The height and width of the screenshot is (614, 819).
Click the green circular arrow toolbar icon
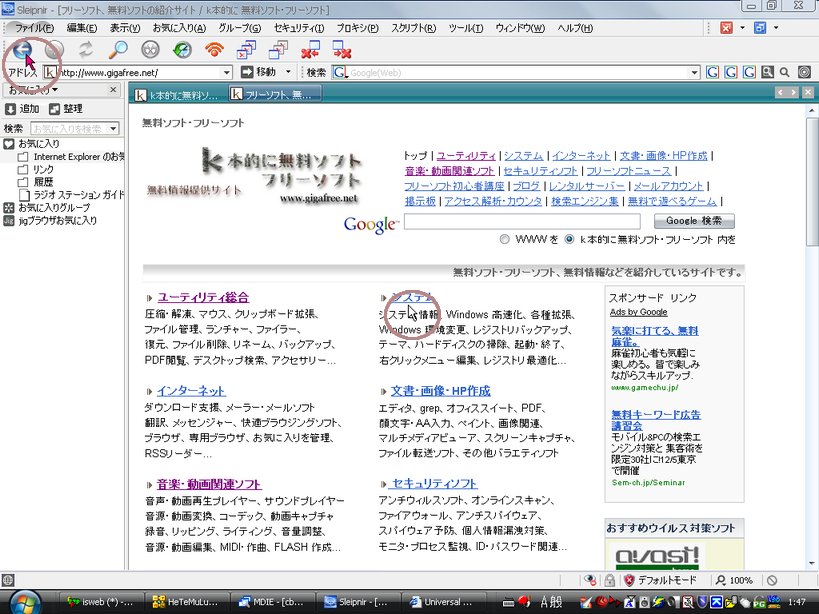tap(182, 50)
